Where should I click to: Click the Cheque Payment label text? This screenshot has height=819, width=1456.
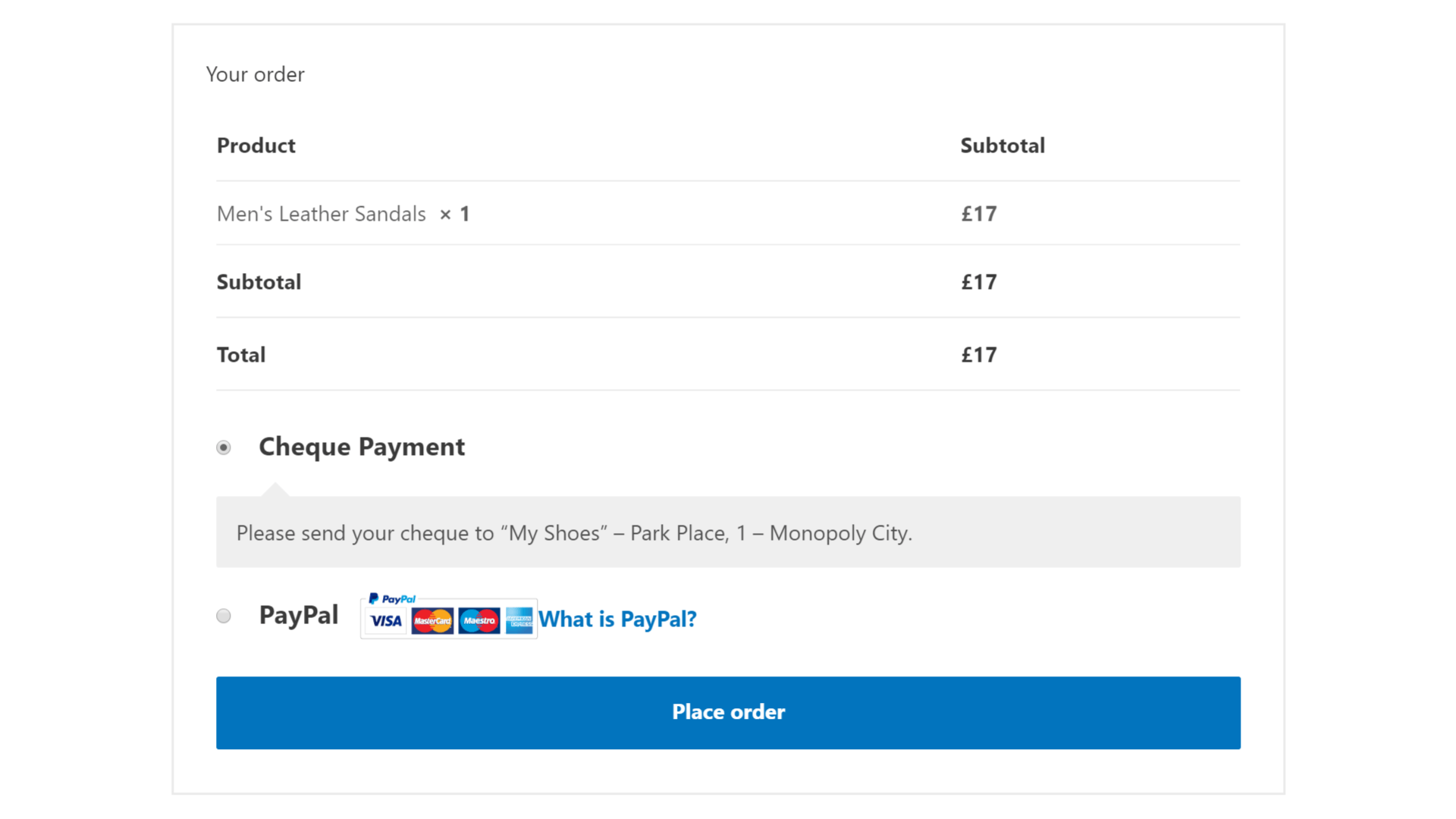(x=362, y=447)
